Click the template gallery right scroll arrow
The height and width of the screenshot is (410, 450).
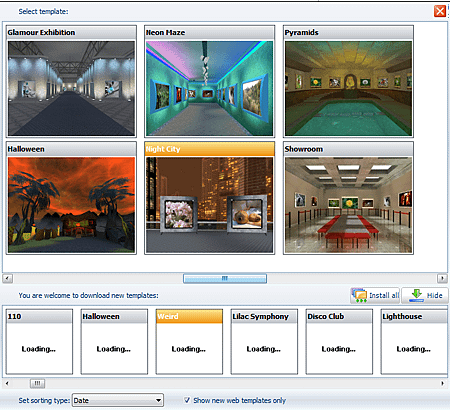click(442, 278)
